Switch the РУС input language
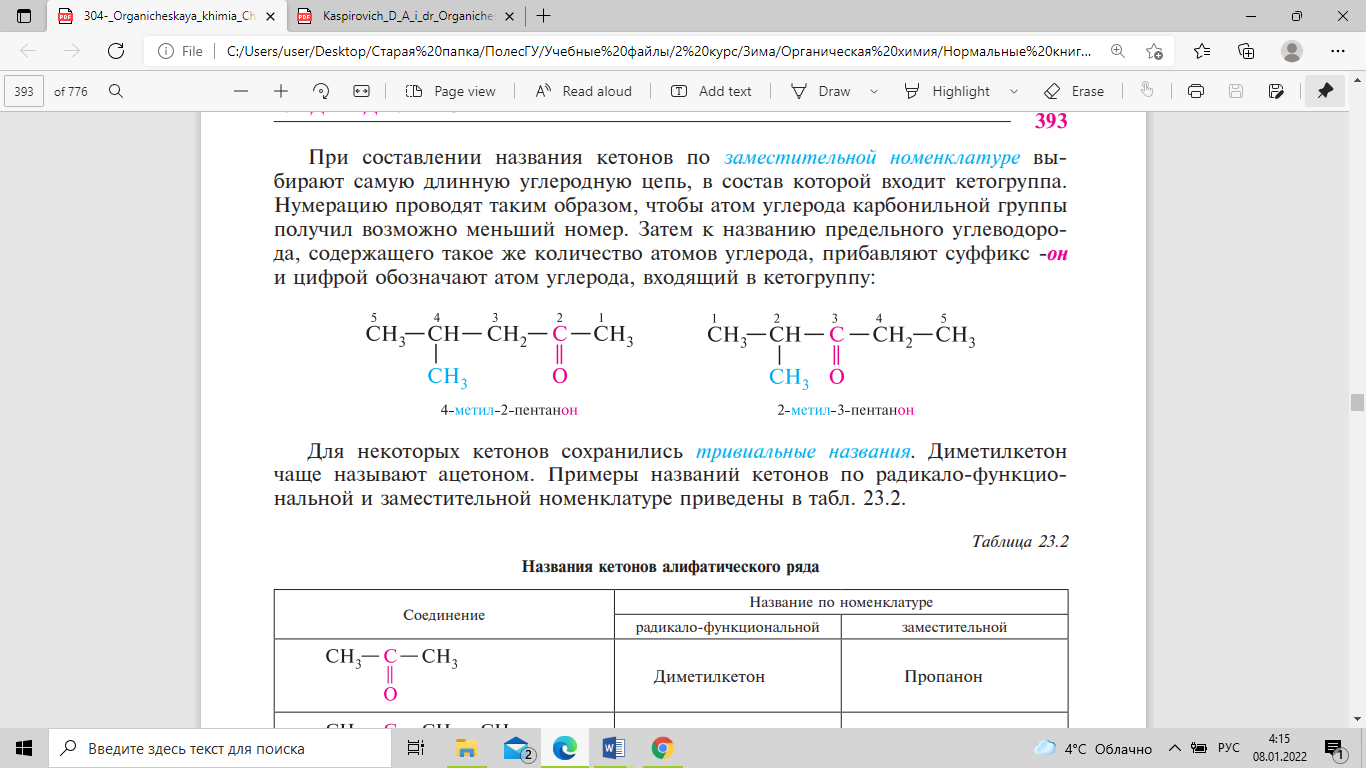The height and width of the screenshot is (768, 1366). (x=1229, y=748)
